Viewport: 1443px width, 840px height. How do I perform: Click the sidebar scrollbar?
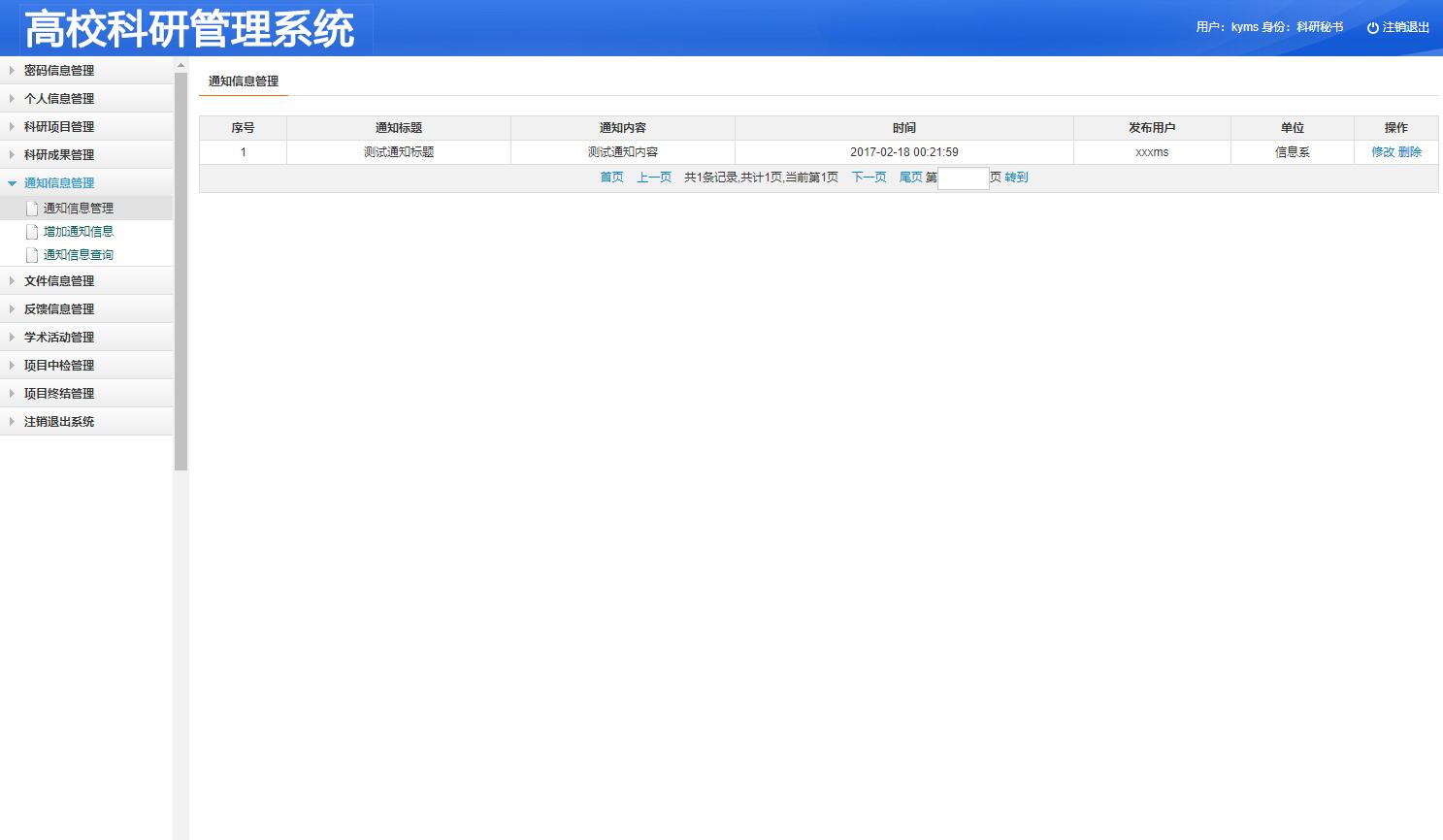(x=179, y=262)
